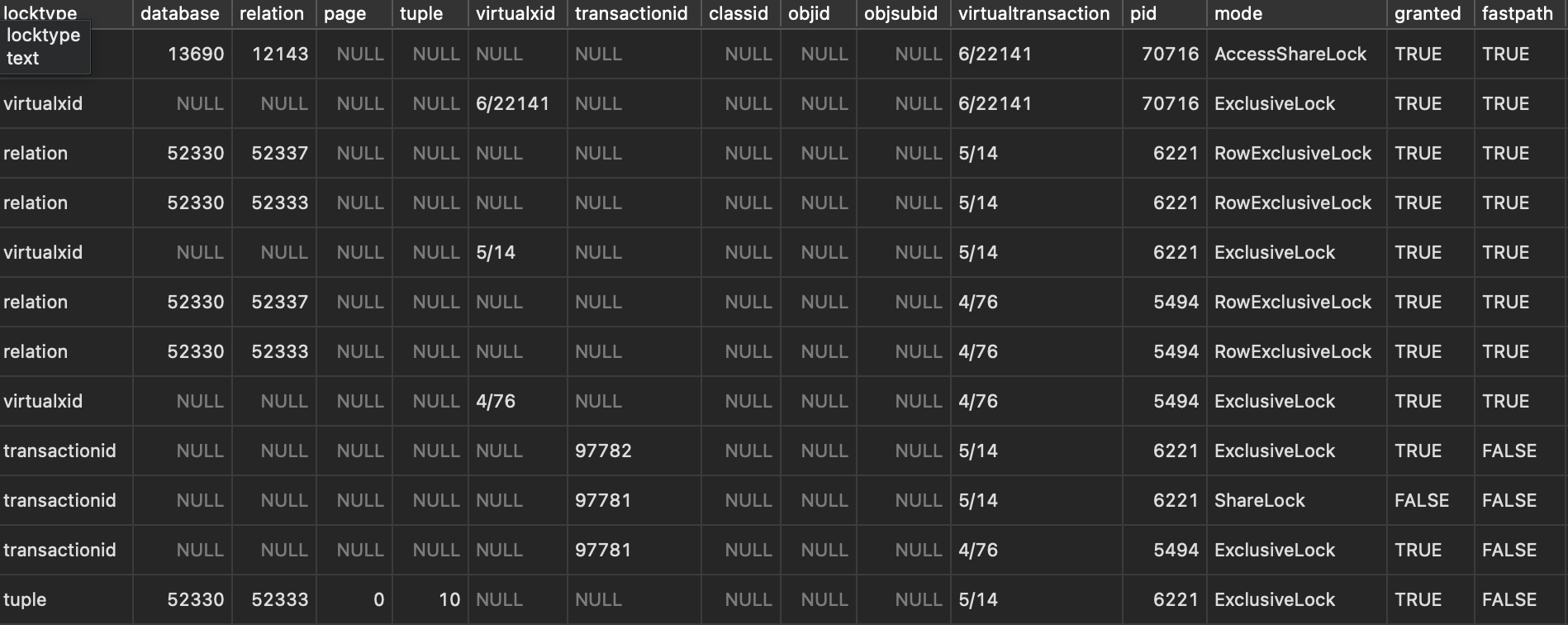Select the 6/22141 cell in virtualxid column

tap(512, 103)
